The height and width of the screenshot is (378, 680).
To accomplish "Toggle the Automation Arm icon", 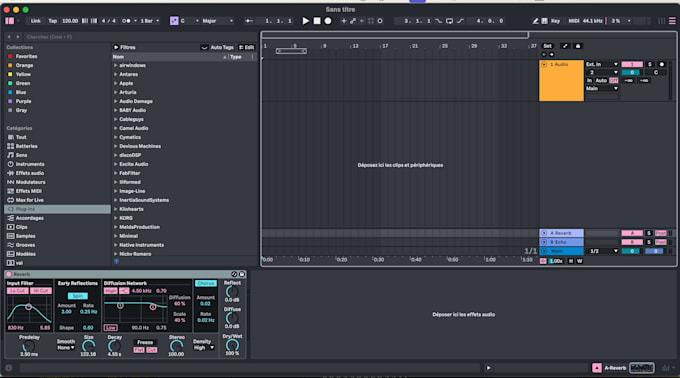I will click(353, 21).
